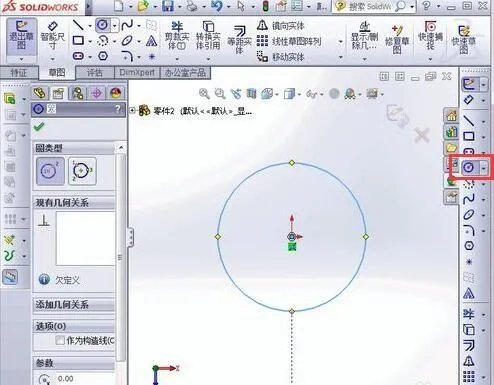The width and height of the screenshot is (494, 385).
Task: Select the Point tool in the ribbon
Action: coord(152,56)
